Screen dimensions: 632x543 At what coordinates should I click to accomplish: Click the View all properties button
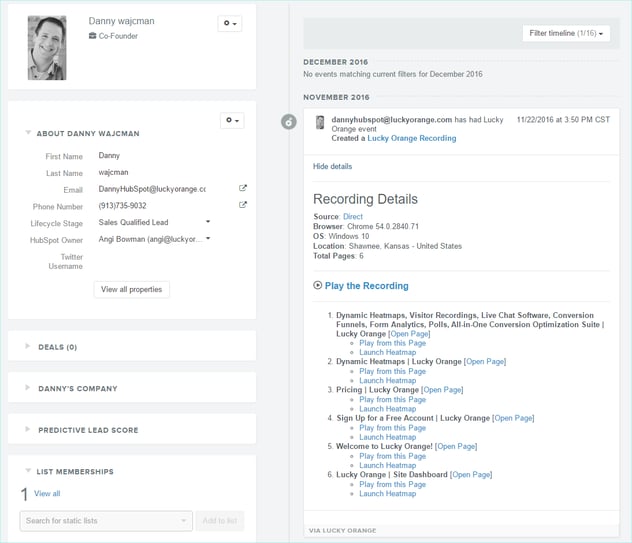point(131,289)
